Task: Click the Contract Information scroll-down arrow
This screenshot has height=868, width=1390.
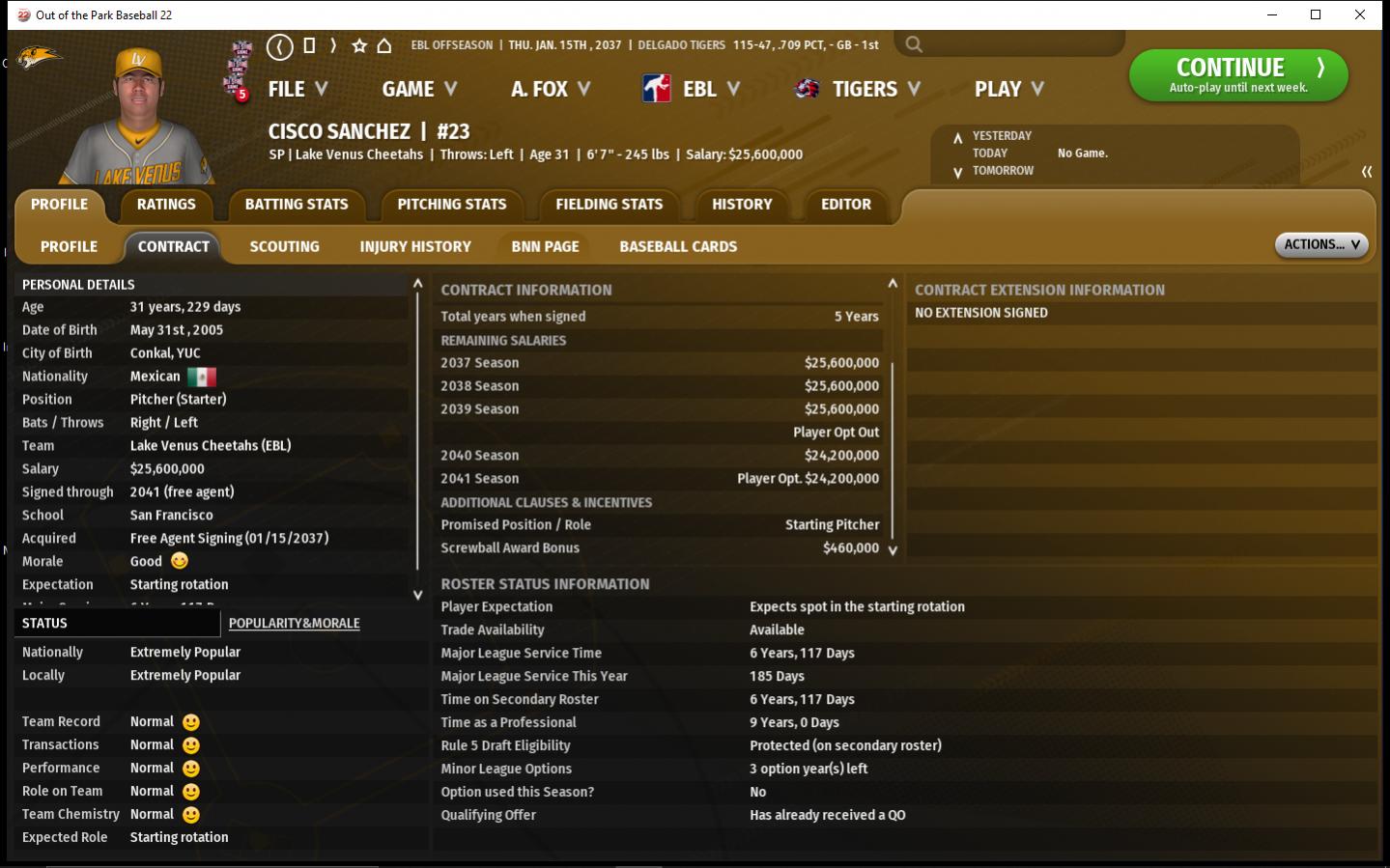Action: click(x=893, y=550)
